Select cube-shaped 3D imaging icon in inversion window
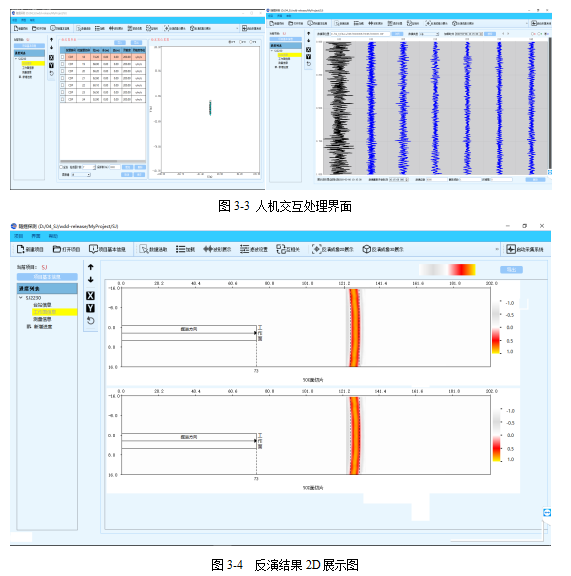This screenshot has height=576, width=571. click(x=366, y=249)
